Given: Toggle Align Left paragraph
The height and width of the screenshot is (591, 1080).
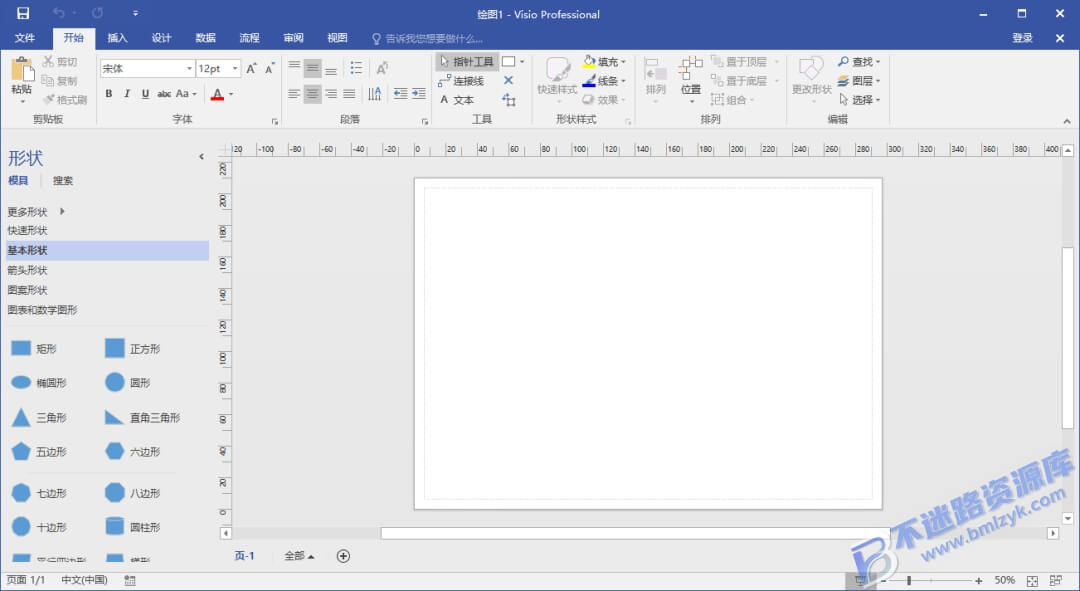Looking at the screenshot, I should [x=294, y=94].
